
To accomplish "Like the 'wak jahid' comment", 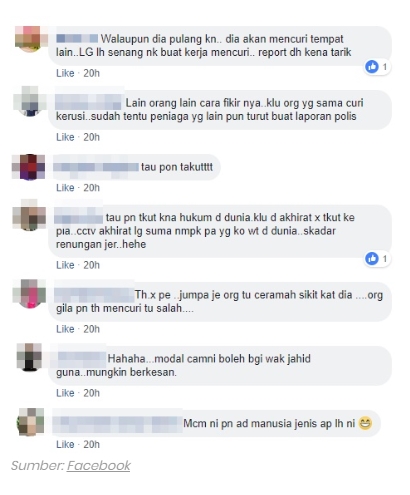I will pos(65,393).
